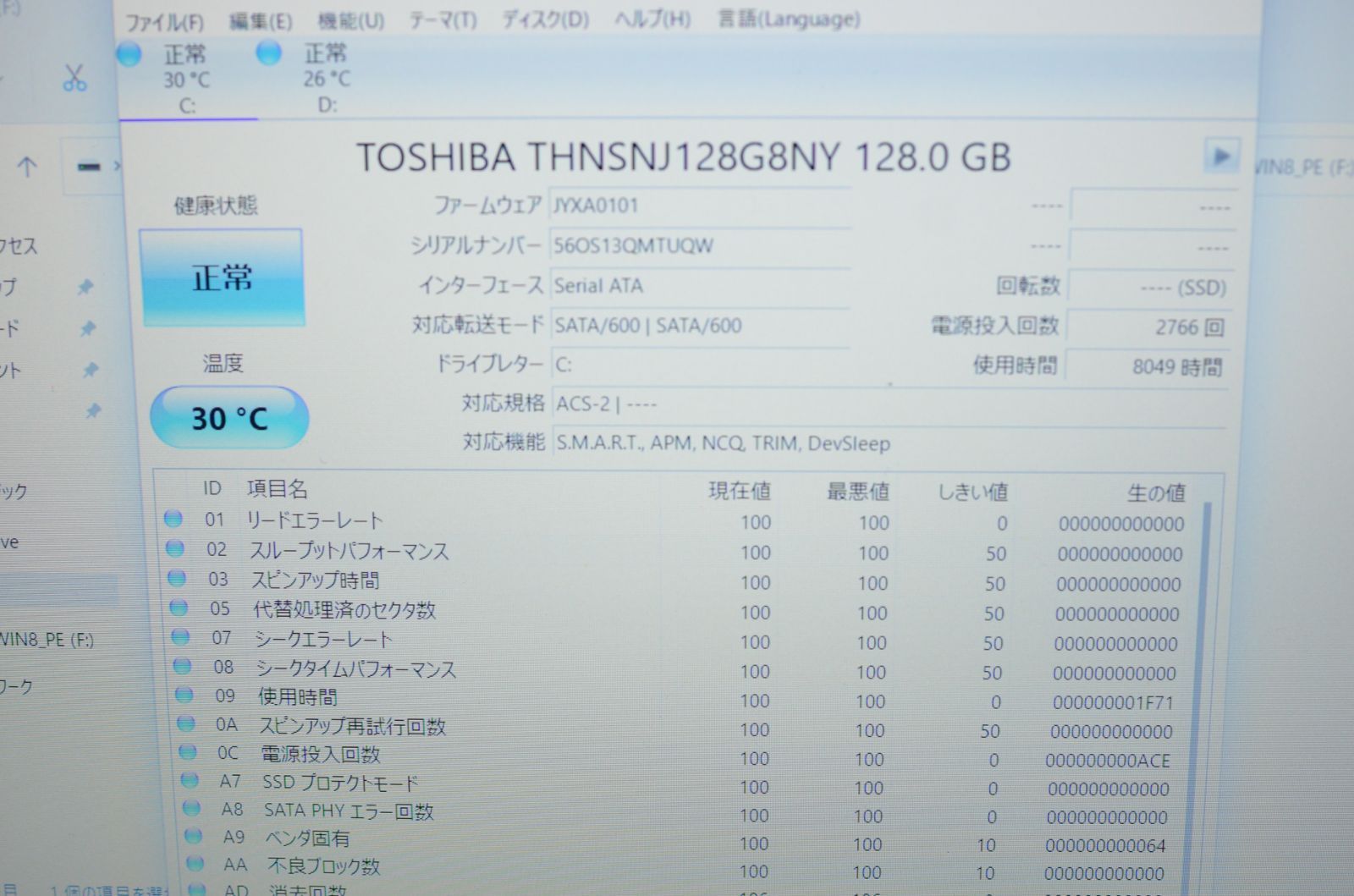This screenshot has height=896, width=1354.
Task: Click the blue status circle for drive D:
Action: point(269,54)
